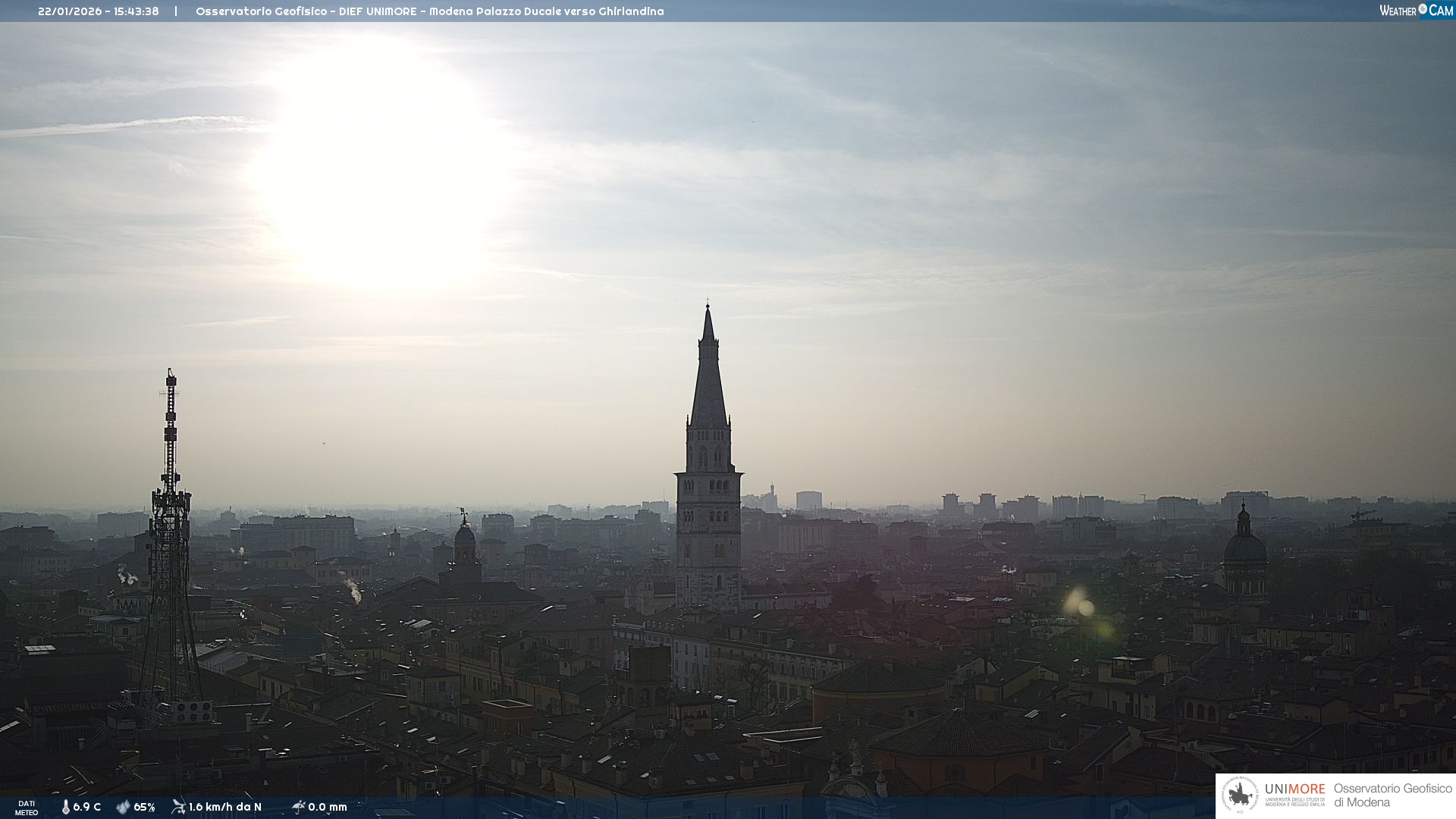Click Osservatorio Geofisico di Modena text

click(x=1392, y=795)
